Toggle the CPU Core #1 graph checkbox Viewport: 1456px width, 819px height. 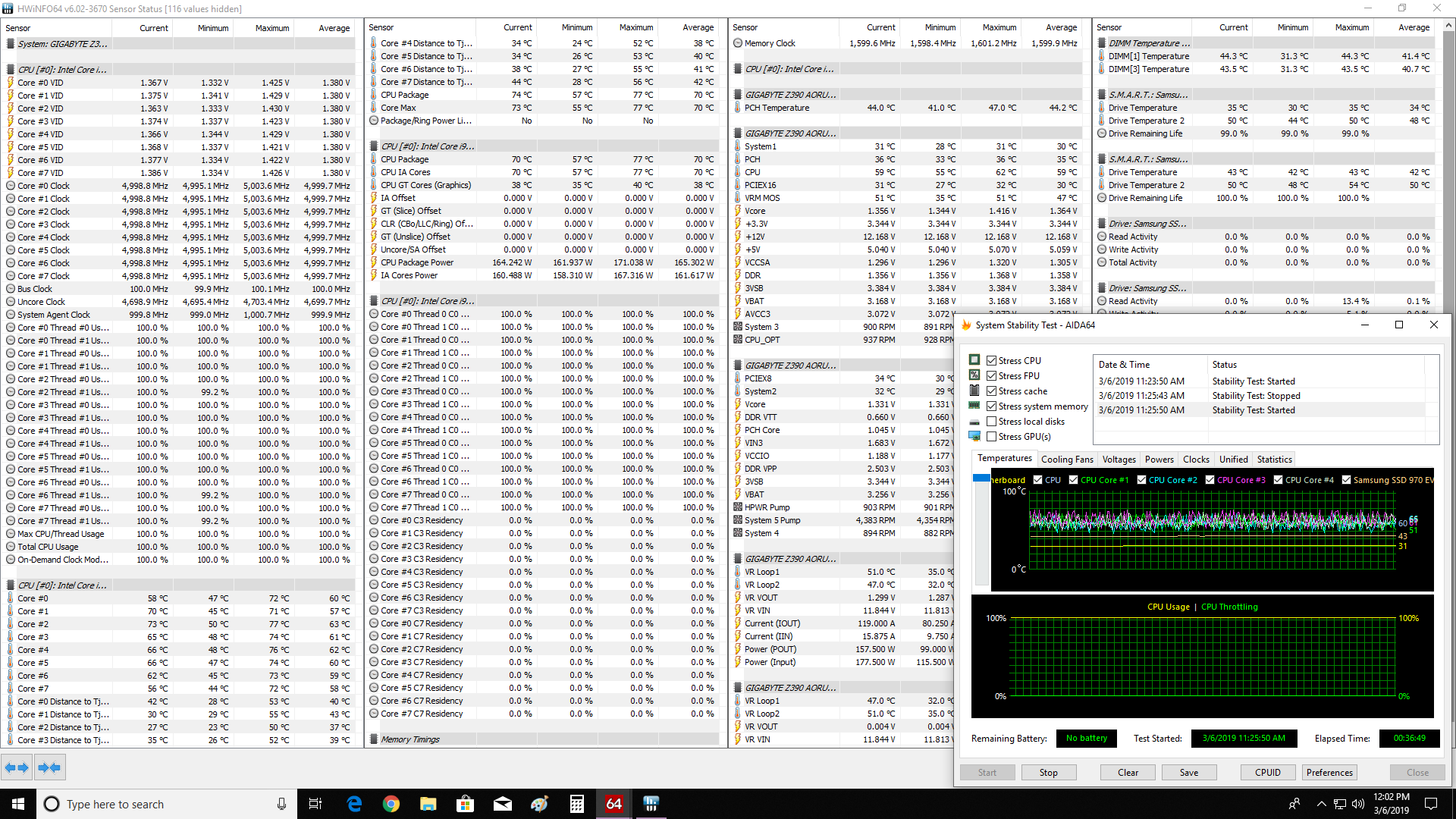(x=1073, y=480)
